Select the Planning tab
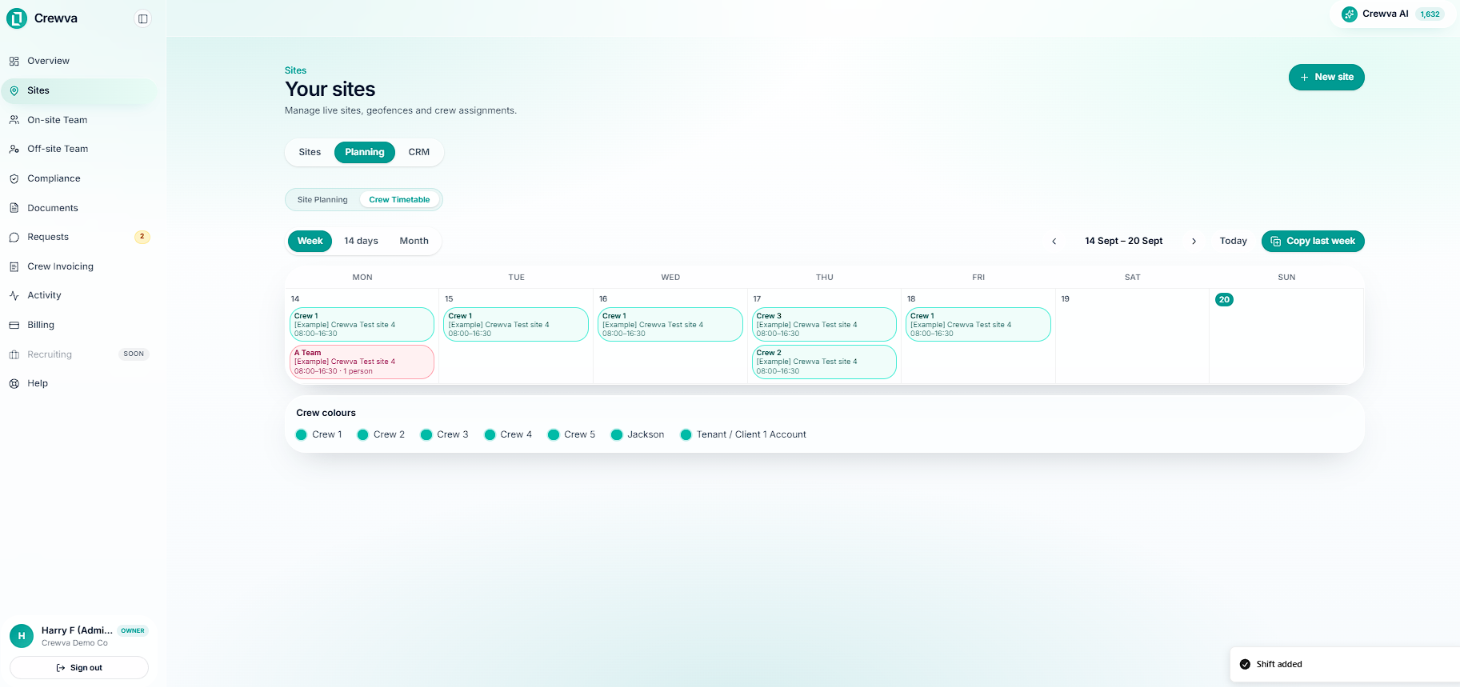 coord(364,152)
